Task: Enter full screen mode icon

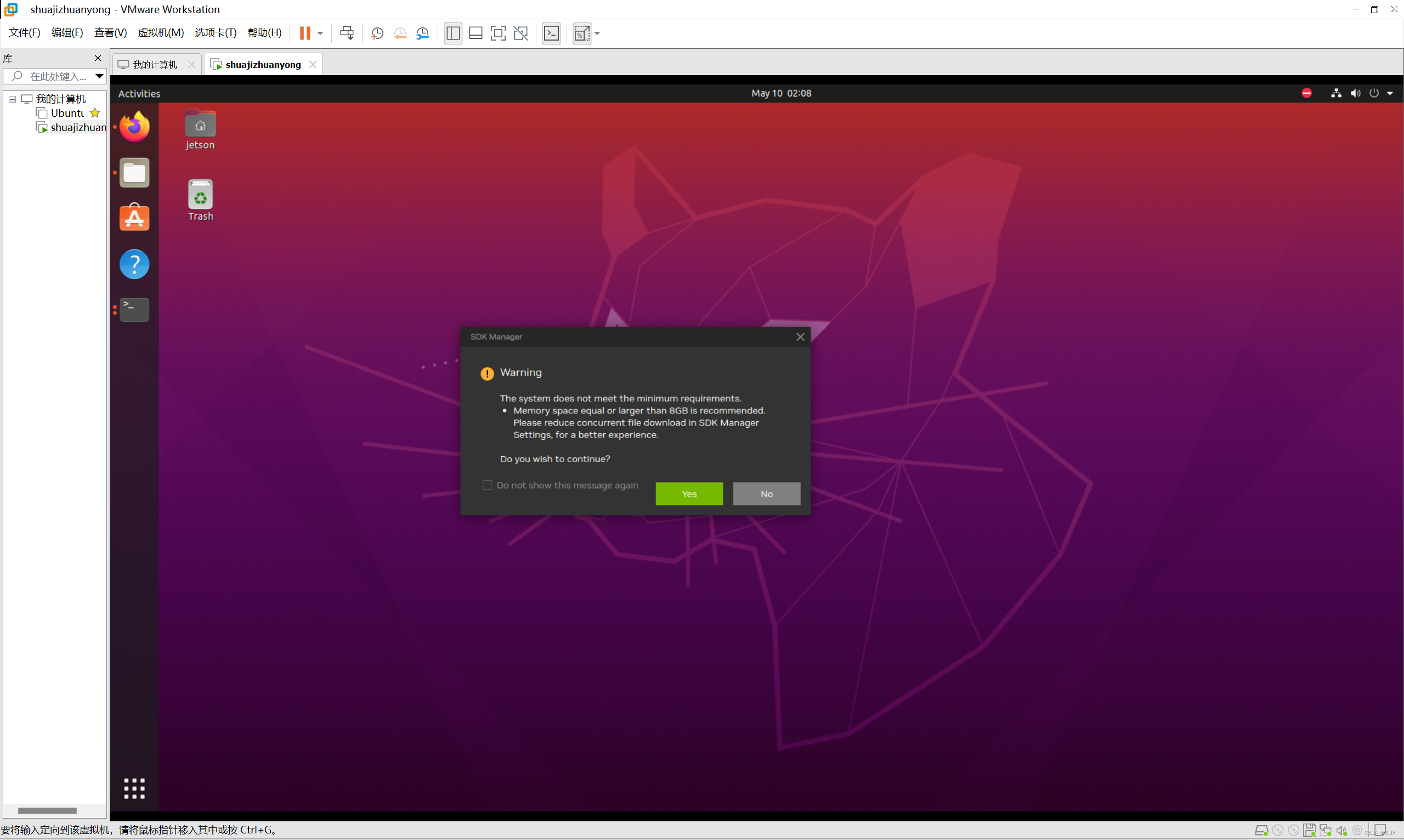Action: point(497,33)
